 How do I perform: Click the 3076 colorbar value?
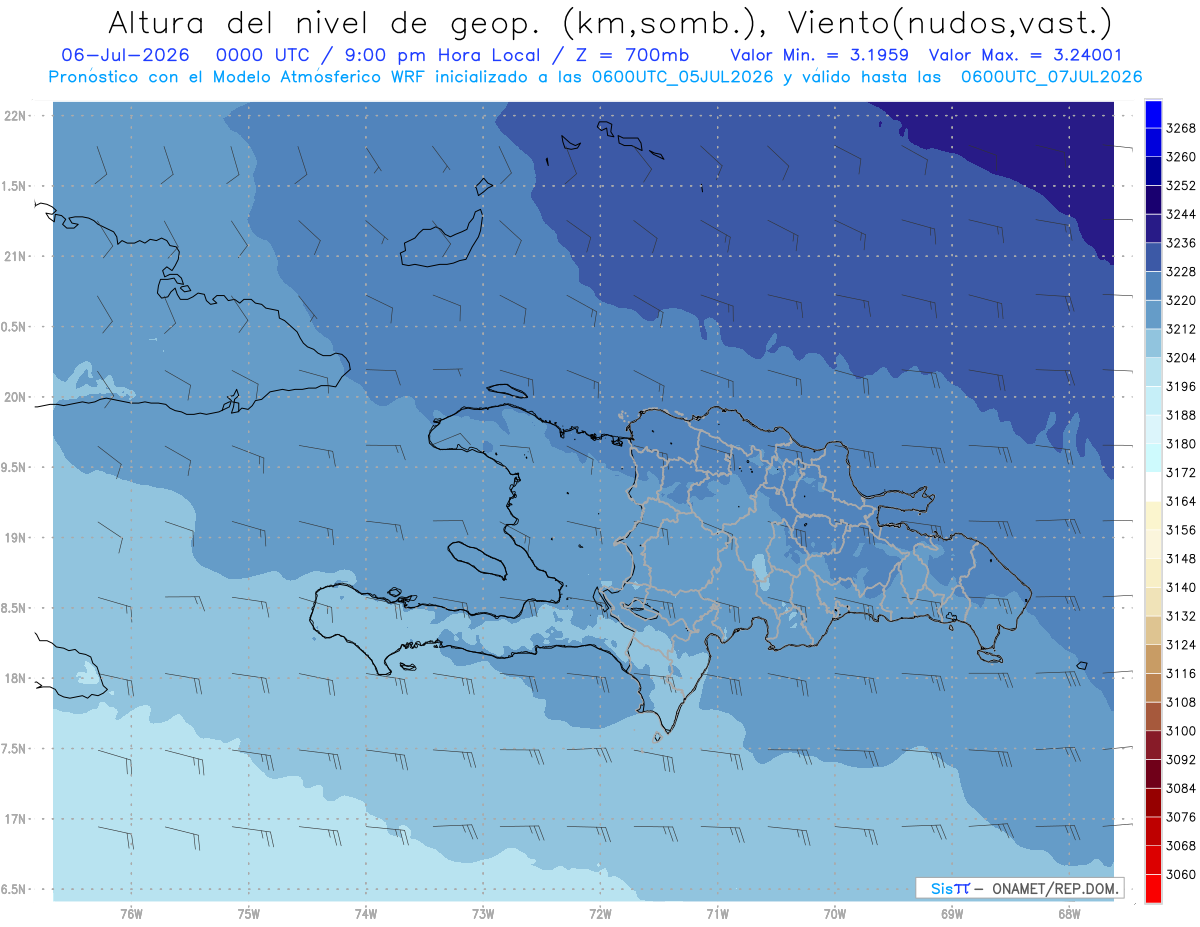pyautogui.click(x=1182, y=817)
